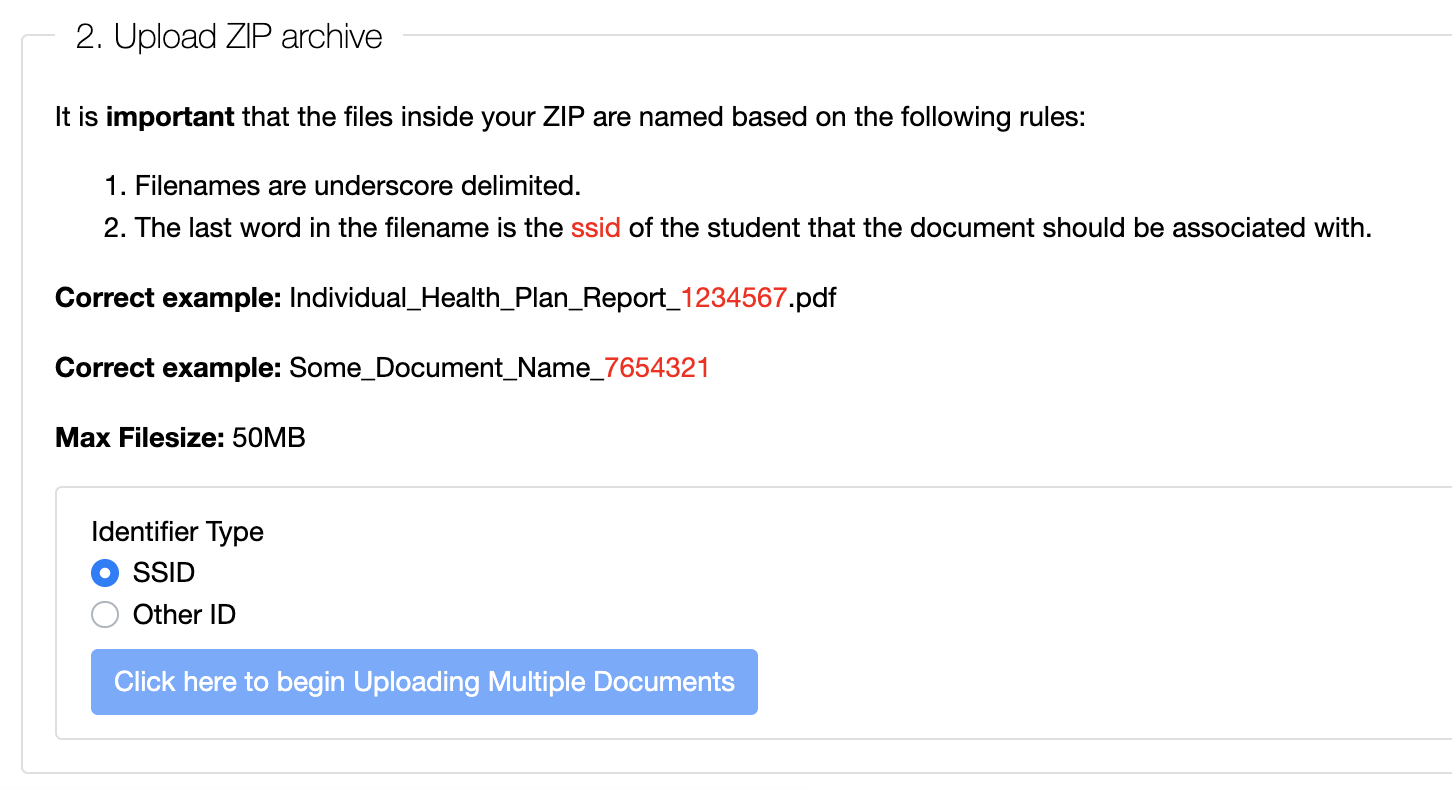The image size is (1452, 790).
Task: Click to begin Uploading Multiple Documents
Action: click(424, 681)
